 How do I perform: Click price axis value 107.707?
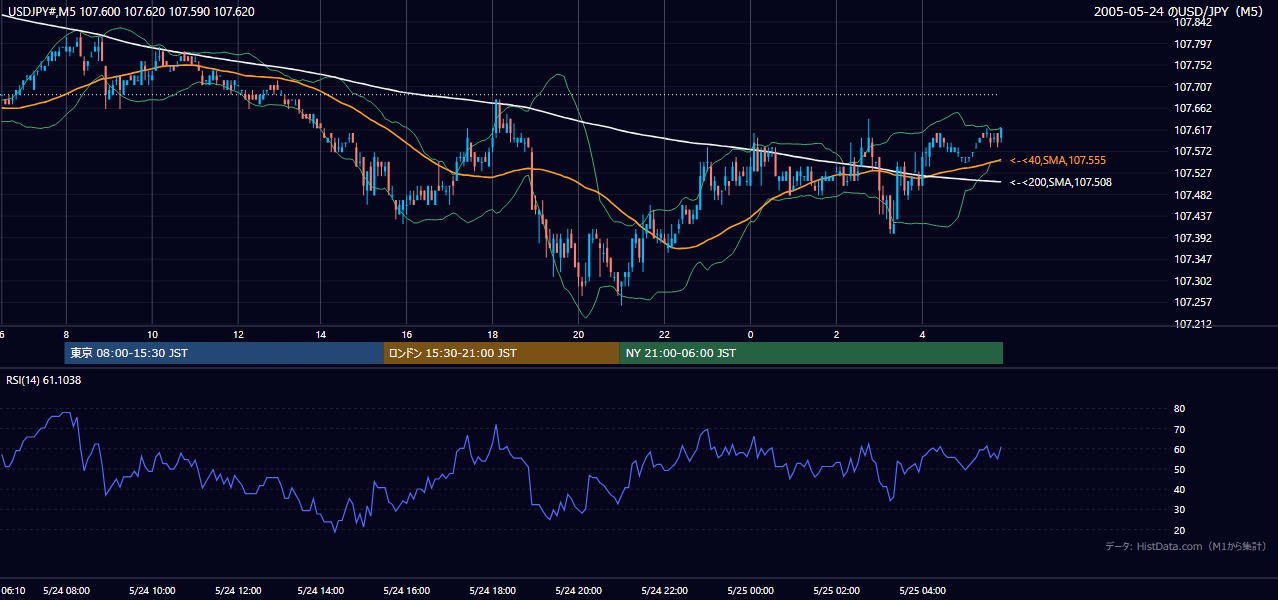tap(1192, 87)
